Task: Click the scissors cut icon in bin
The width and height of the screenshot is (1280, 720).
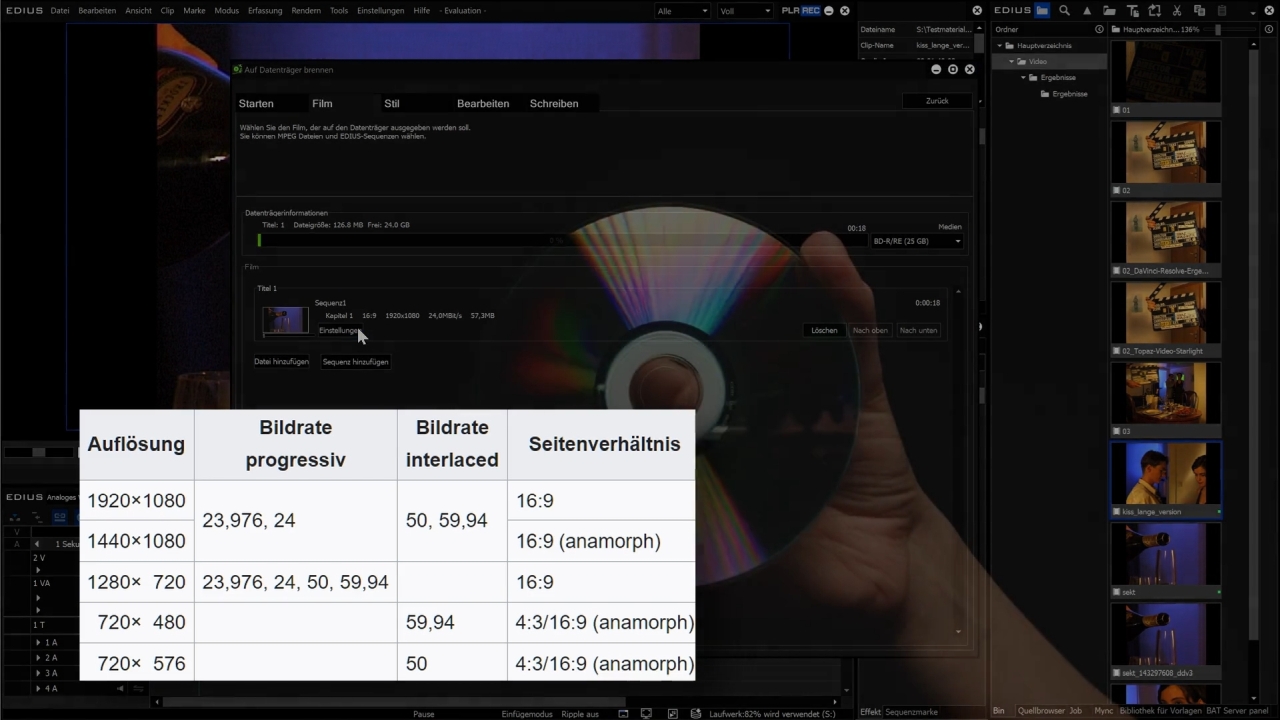Action: click(x=1177, y=10)
